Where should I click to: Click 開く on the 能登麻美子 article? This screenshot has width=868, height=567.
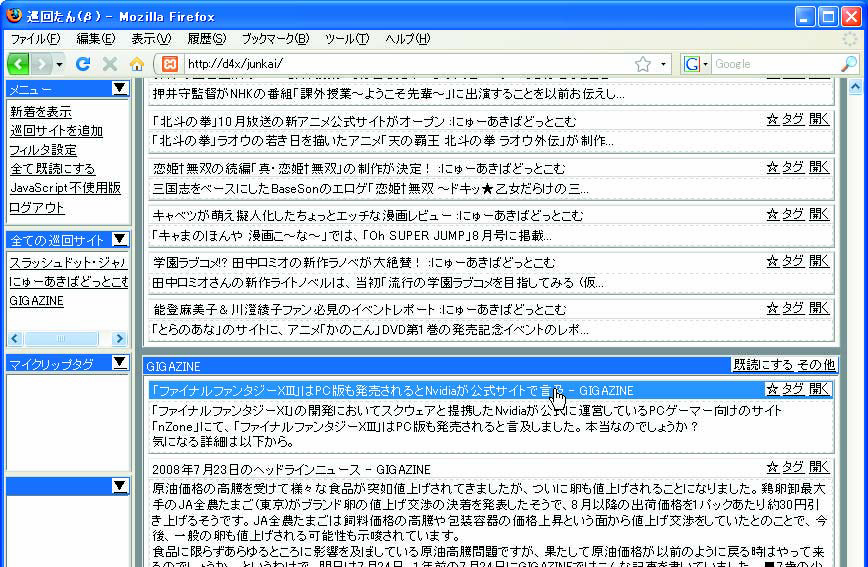[x=819, y=308]
